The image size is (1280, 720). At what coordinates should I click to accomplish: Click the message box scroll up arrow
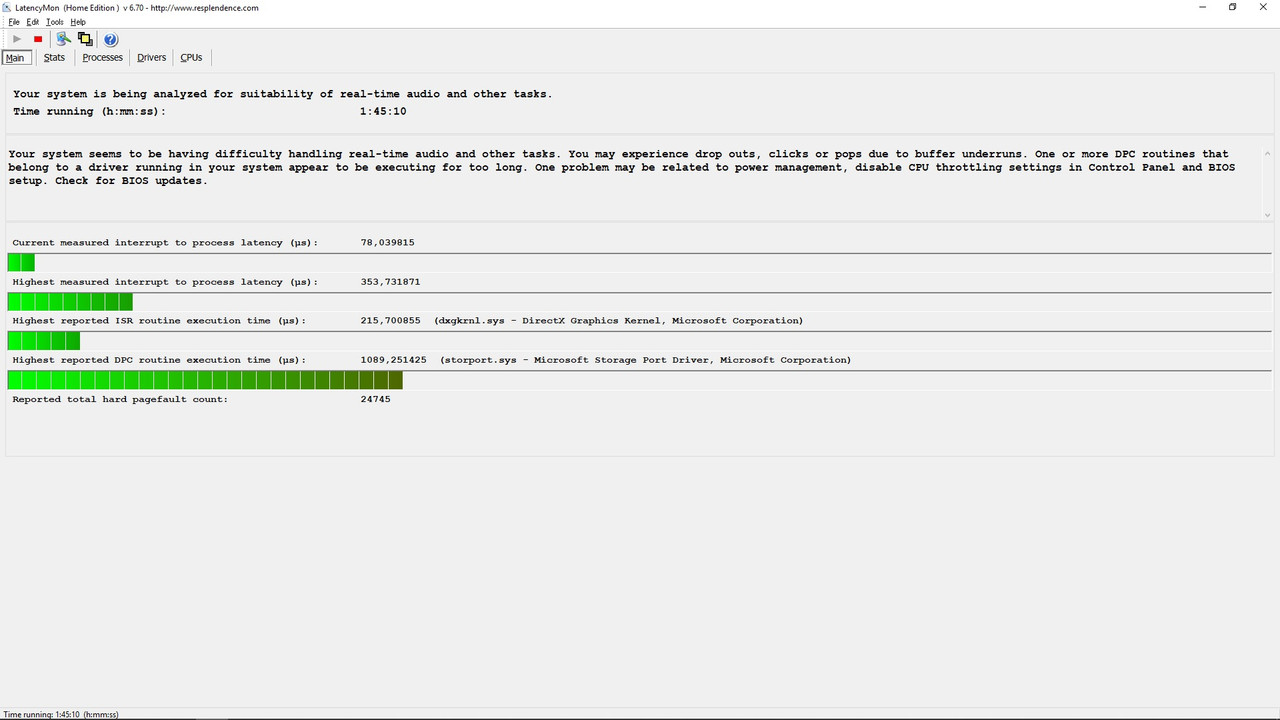[x=1267, y=154]
